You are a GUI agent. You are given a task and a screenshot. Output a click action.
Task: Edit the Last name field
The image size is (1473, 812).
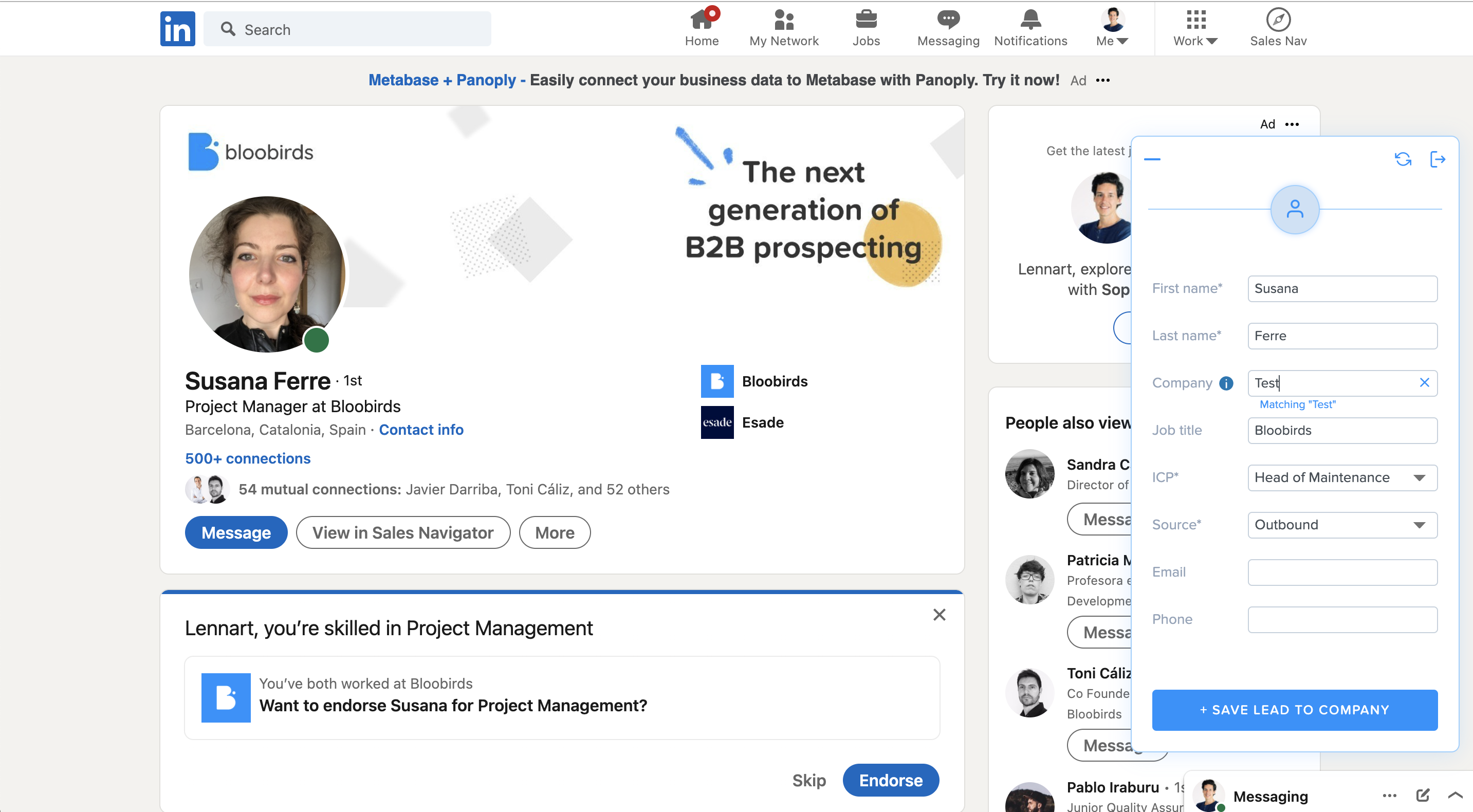1342,336
